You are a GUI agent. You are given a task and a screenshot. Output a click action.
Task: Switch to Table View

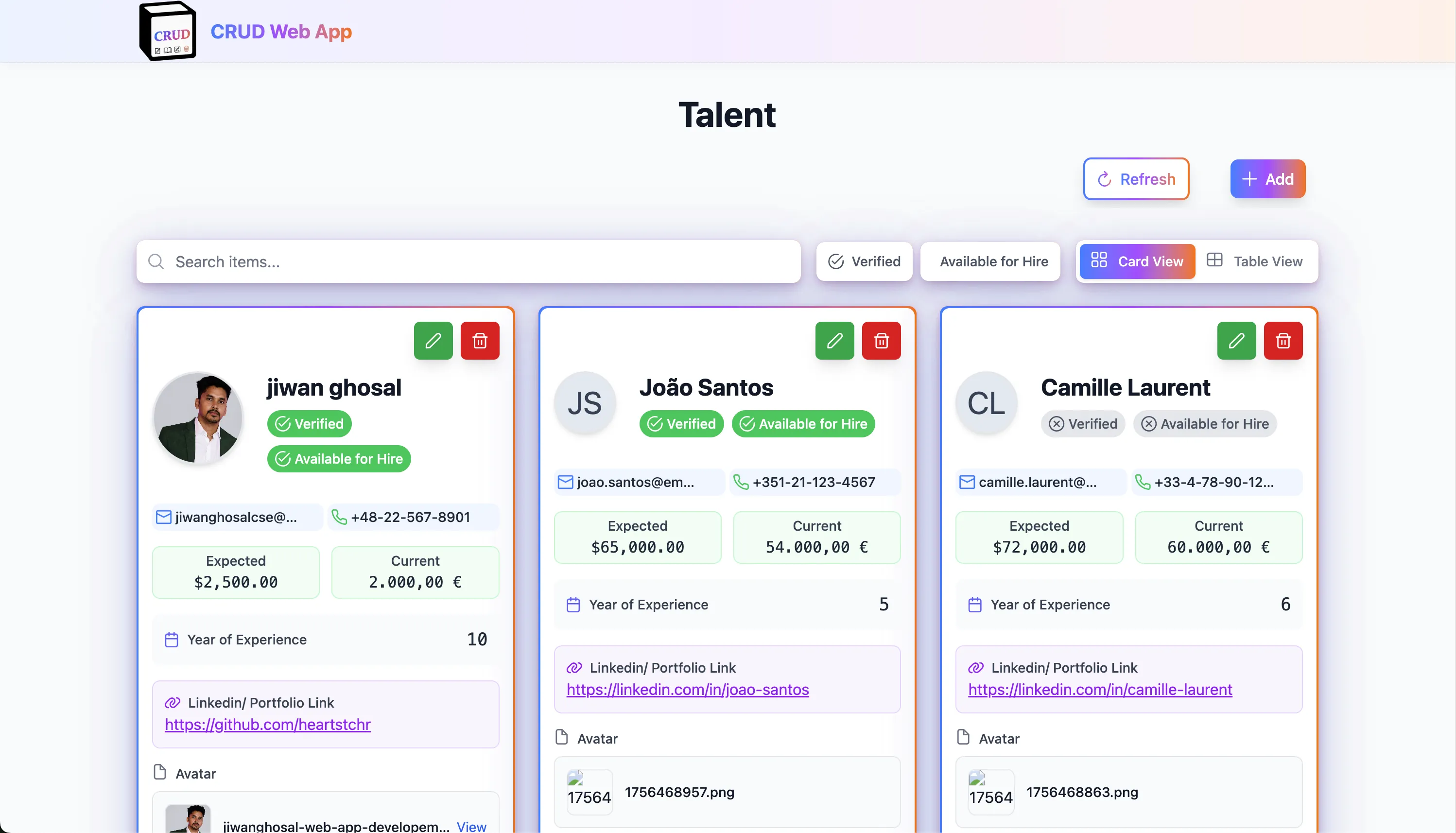pos(1256,261)
